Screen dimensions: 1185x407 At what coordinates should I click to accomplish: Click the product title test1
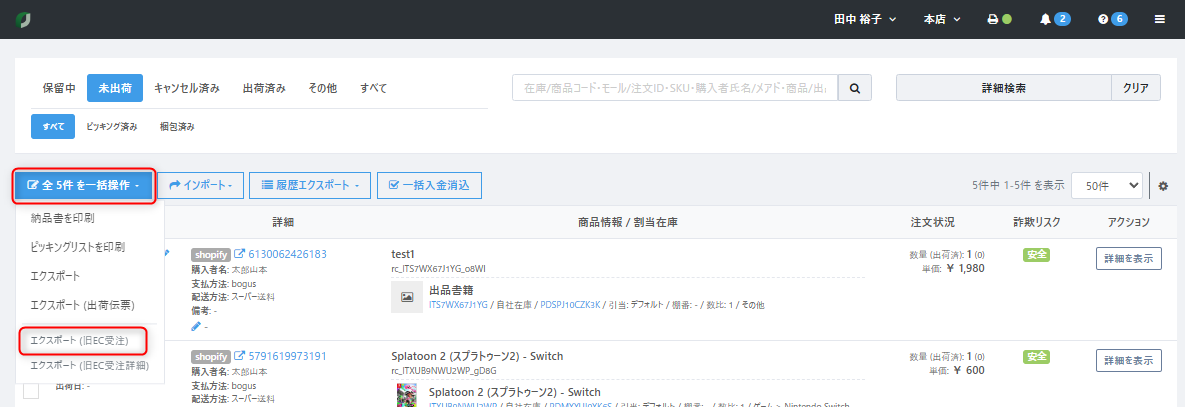point(404,254)
